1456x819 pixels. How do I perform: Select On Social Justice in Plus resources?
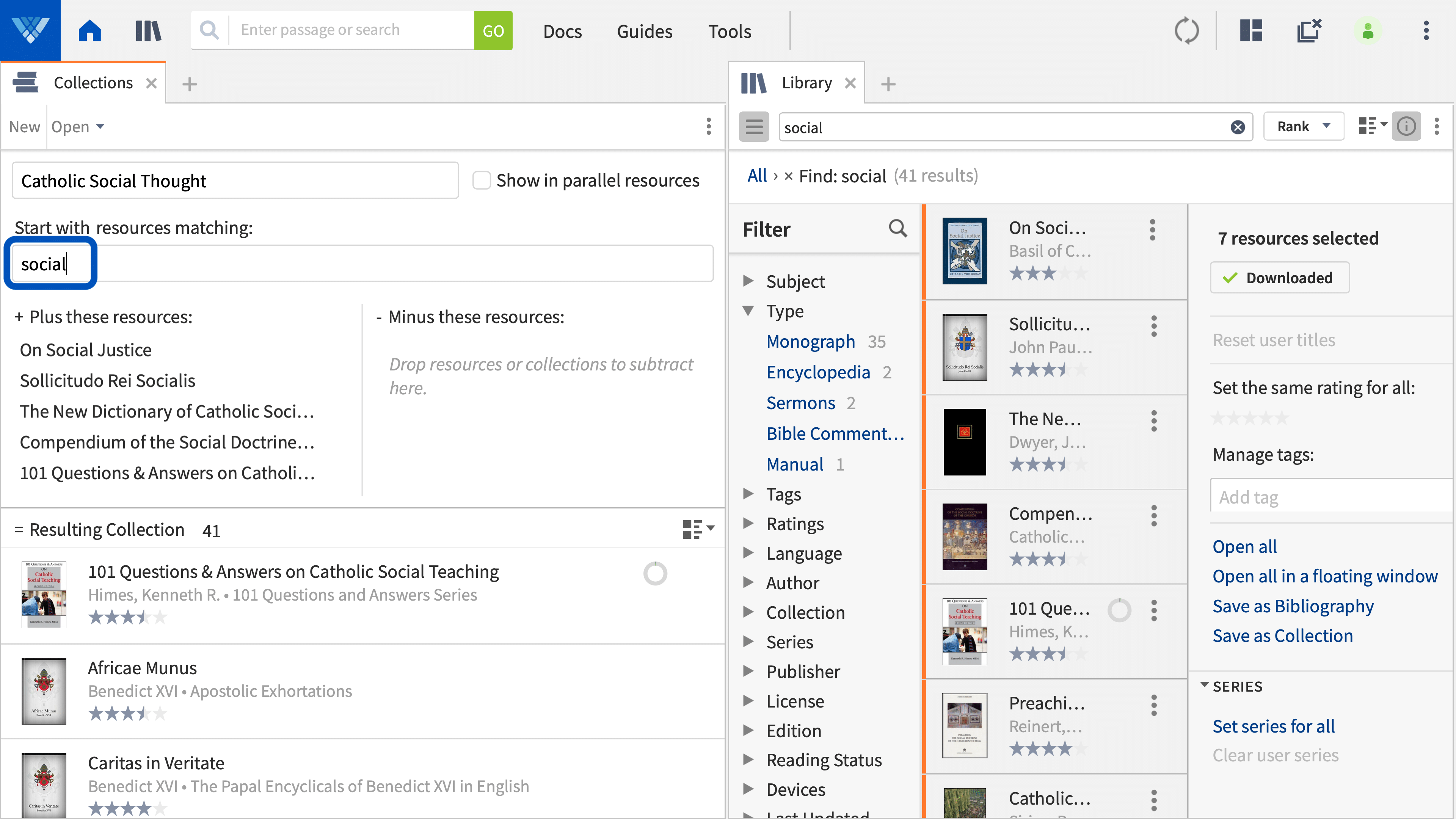point(85,350)
